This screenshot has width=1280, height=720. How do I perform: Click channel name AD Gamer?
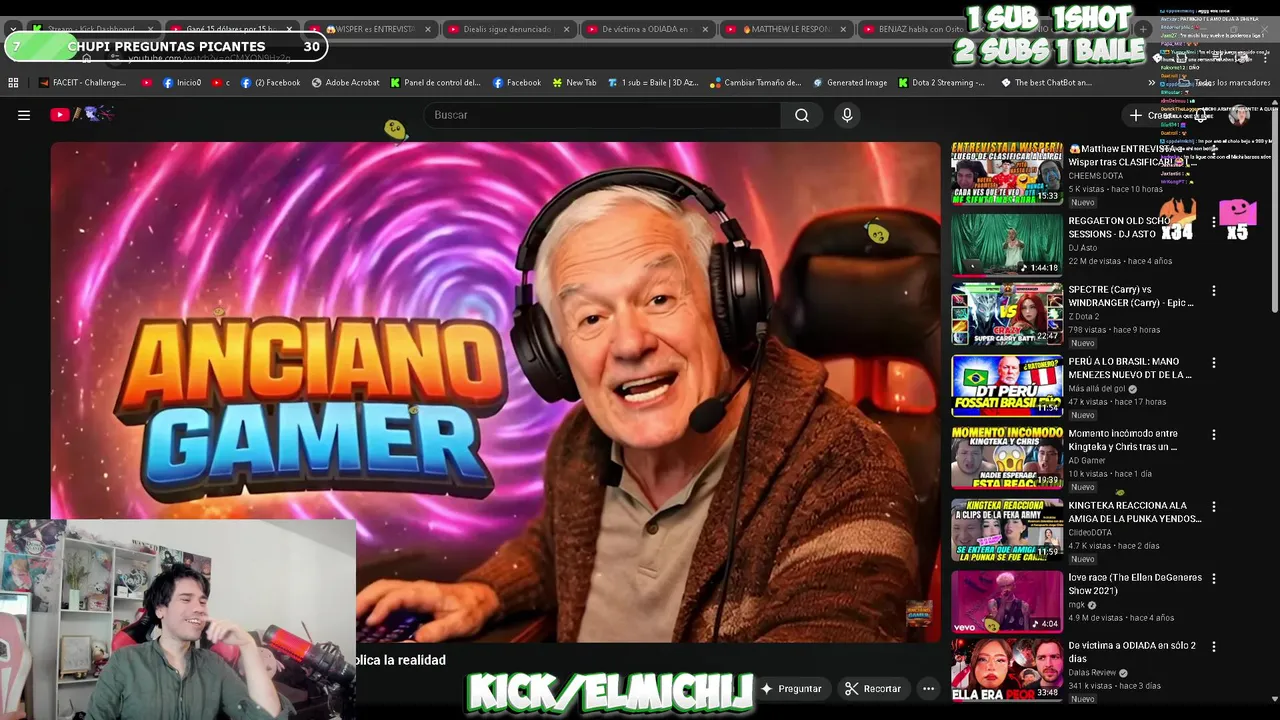click(1087, 461)
